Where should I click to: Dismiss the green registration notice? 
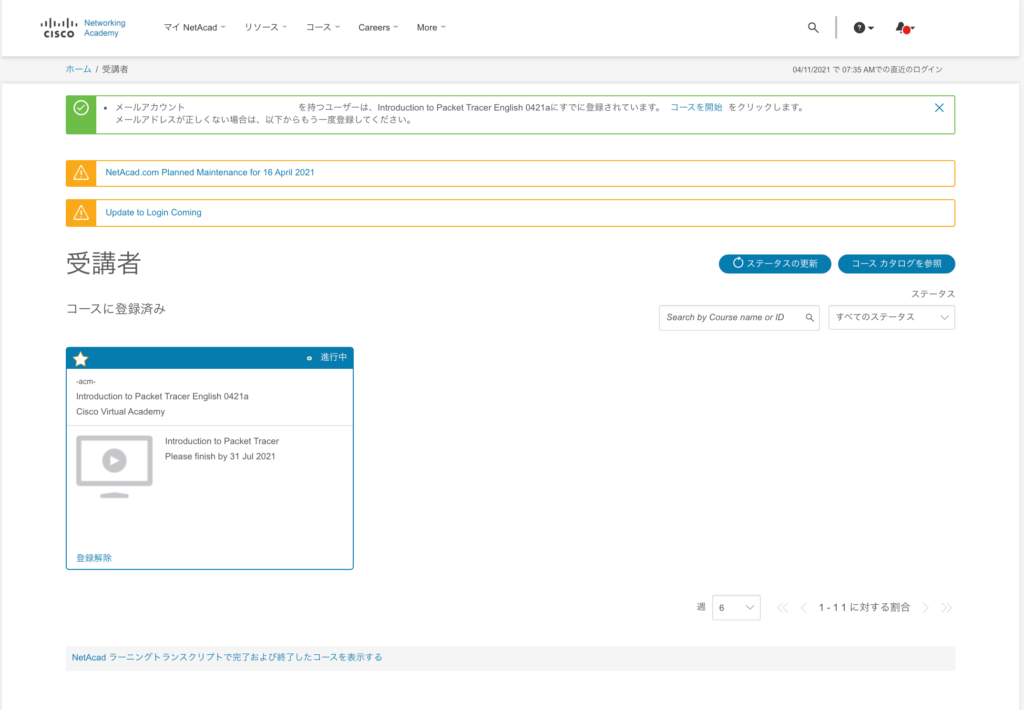(x=939, y=108)
